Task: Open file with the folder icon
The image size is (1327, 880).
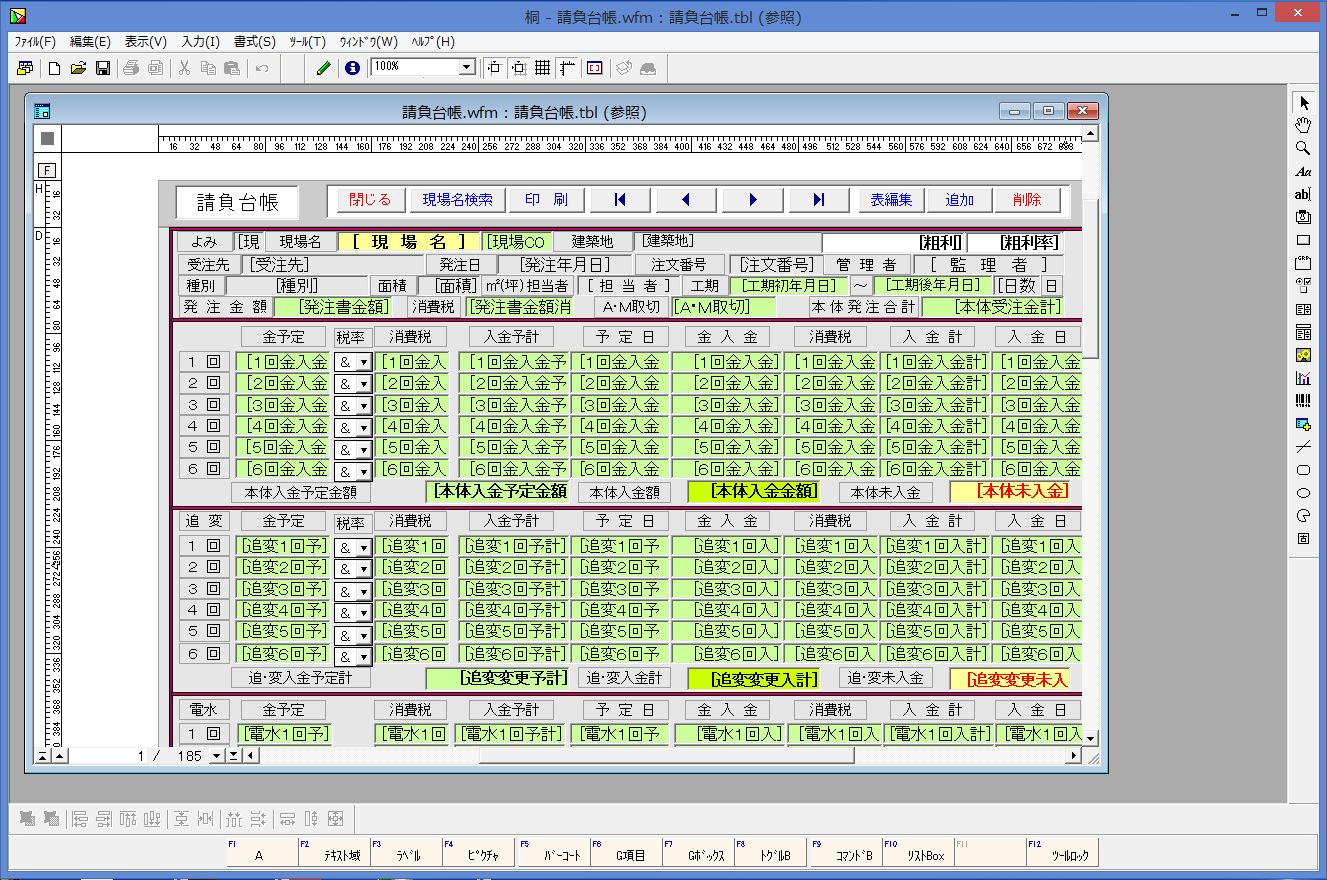Action: pyautogui.click(x=78, y=68)
